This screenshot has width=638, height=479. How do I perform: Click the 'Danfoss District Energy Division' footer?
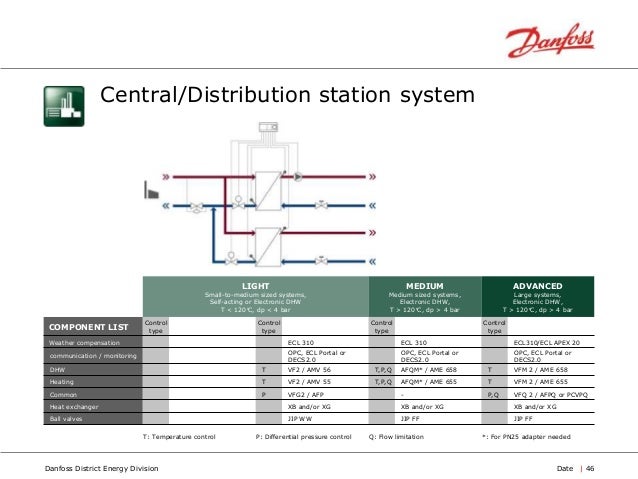tap(101, 468)
